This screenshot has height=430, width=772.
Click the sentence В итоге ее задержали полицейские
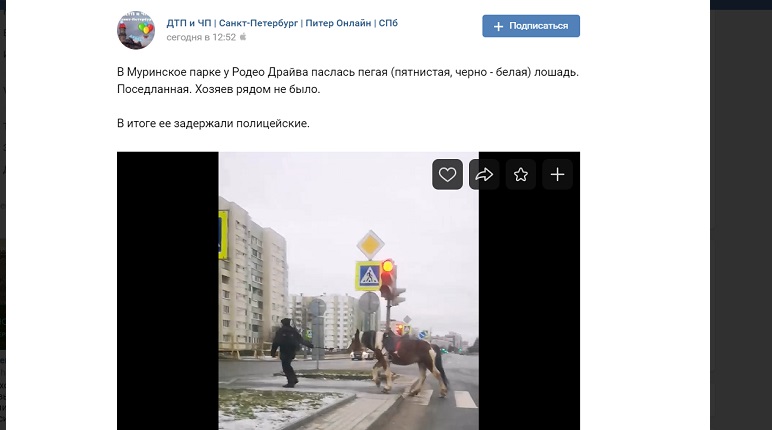[x=213, y=123]
